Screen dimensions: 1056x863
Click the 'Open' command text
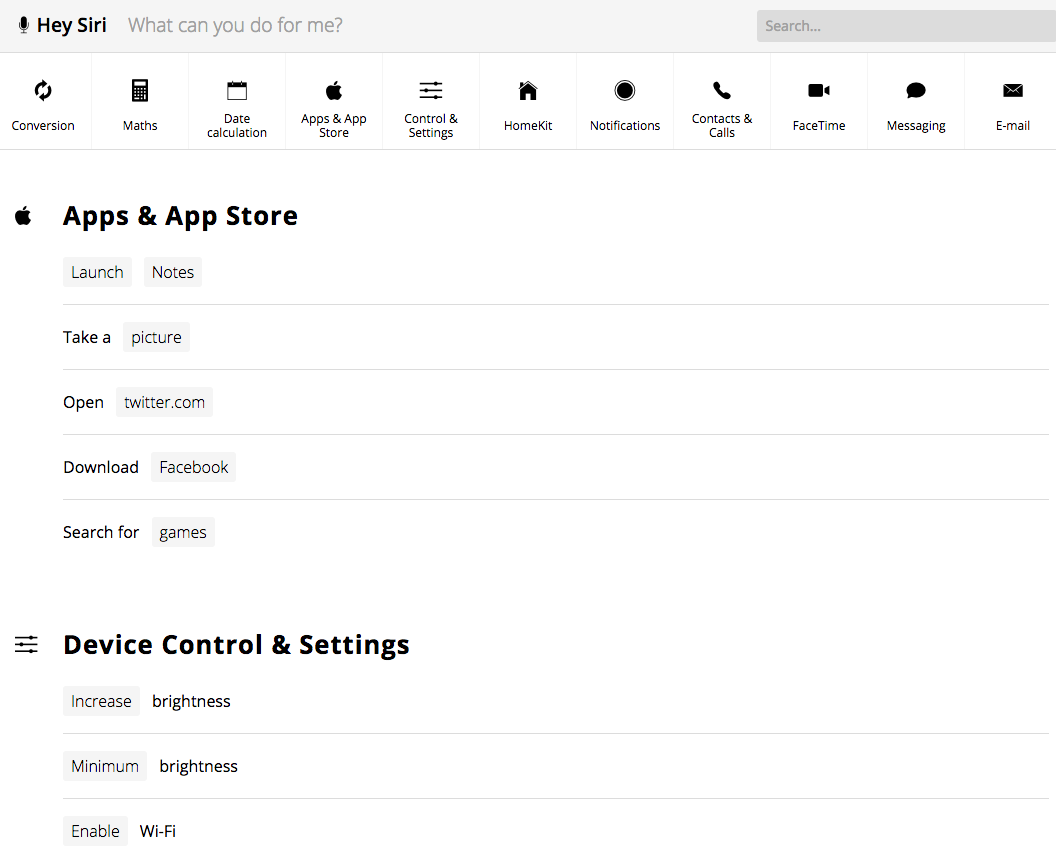[84, 402]
